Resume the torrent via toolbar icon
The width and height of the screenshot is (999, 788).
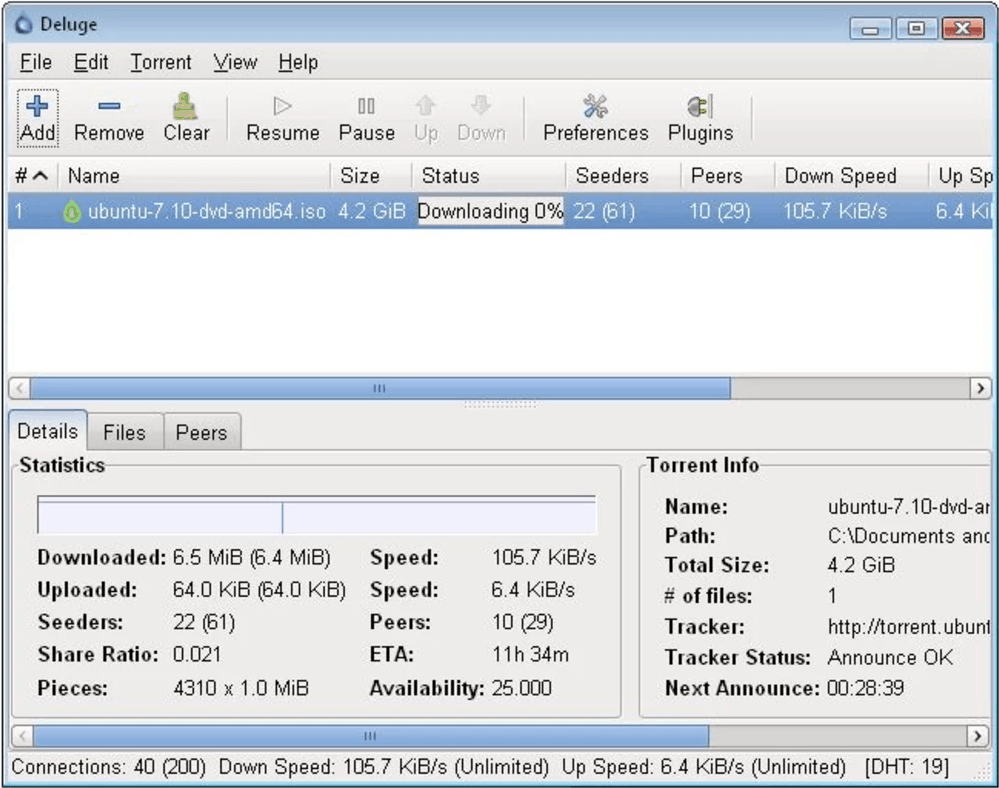pos(281,115)
